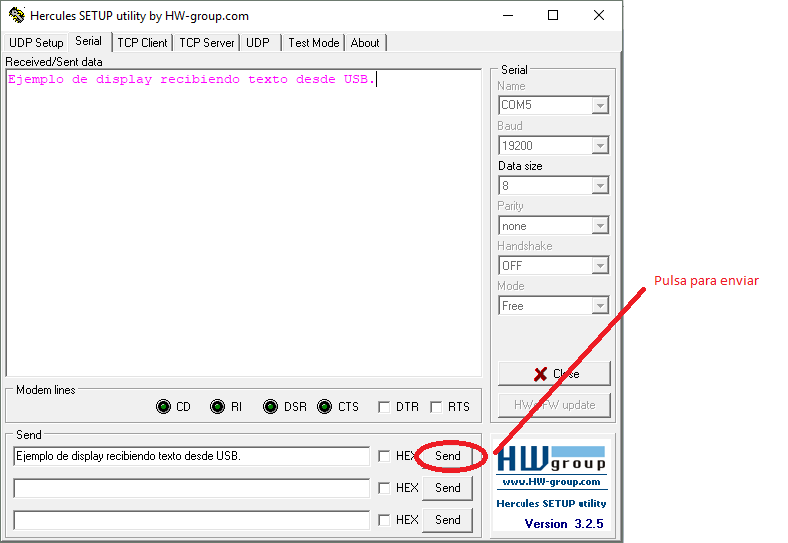Open the www.HW-group.com link

[x=551, y=482]
